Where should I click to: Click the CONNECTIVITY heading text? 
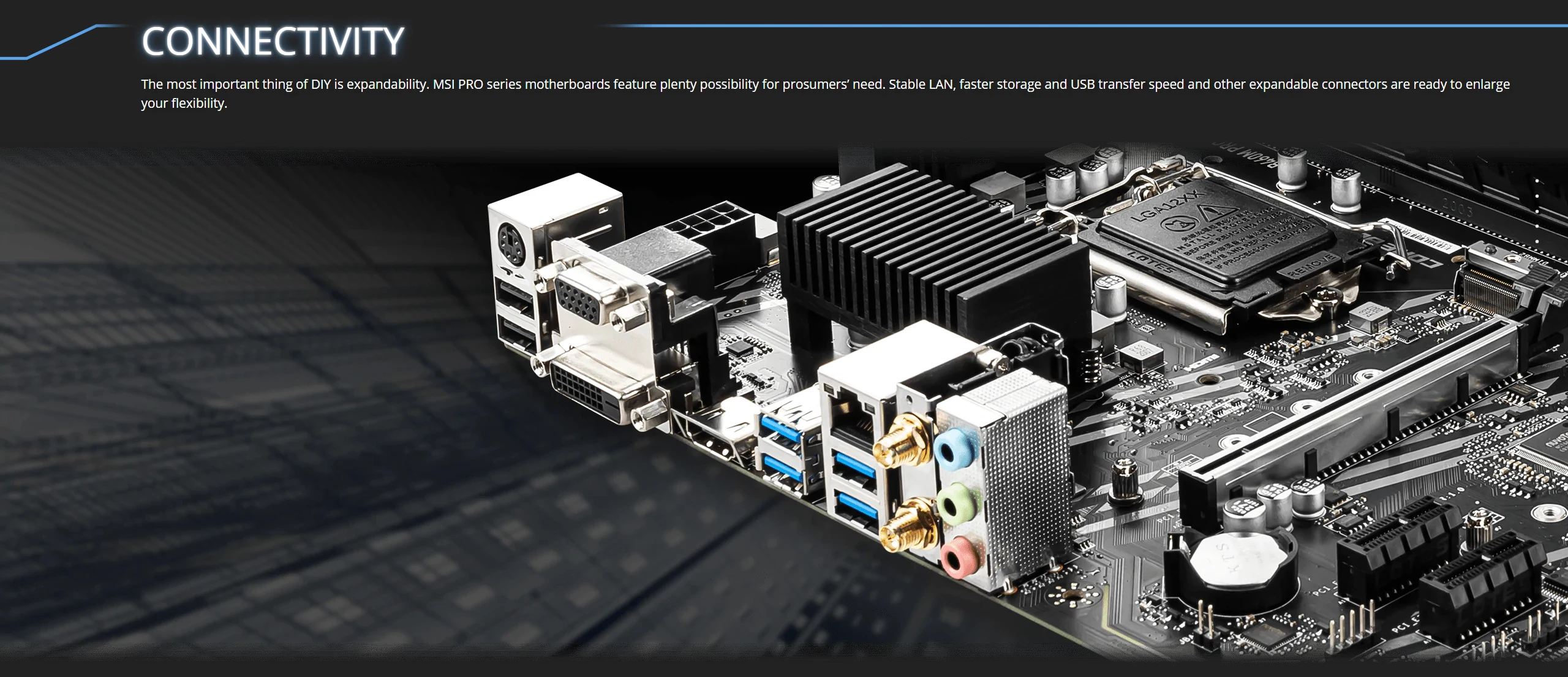click(273, 41)
